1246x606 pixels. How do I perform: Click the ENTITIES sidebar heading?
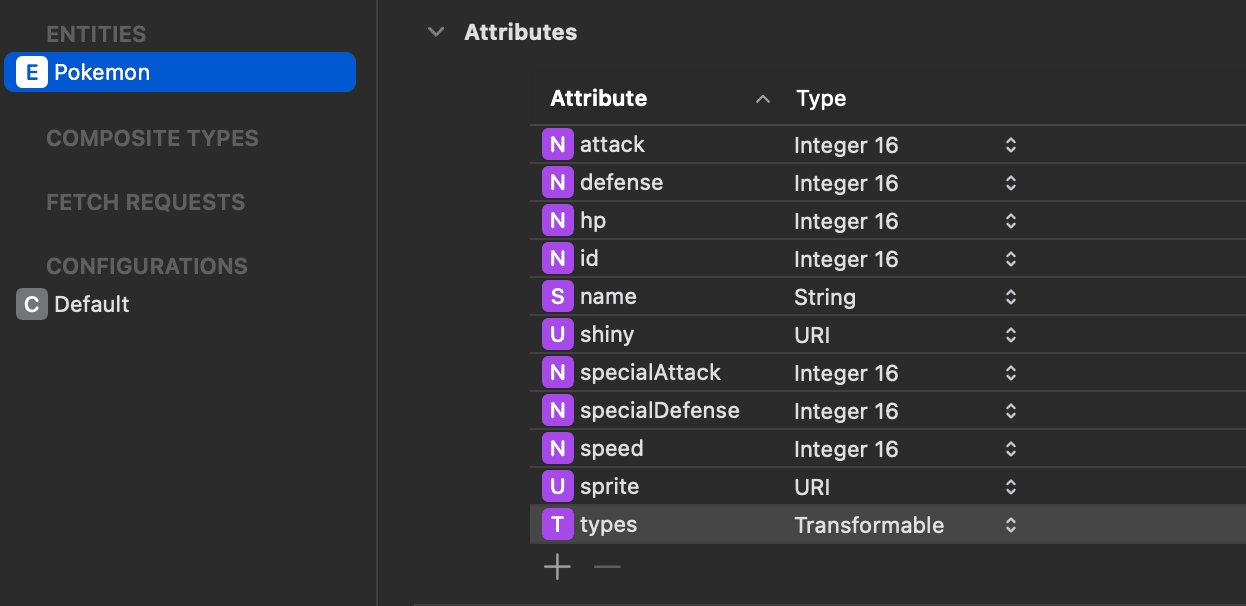click(x=96, y=34)
